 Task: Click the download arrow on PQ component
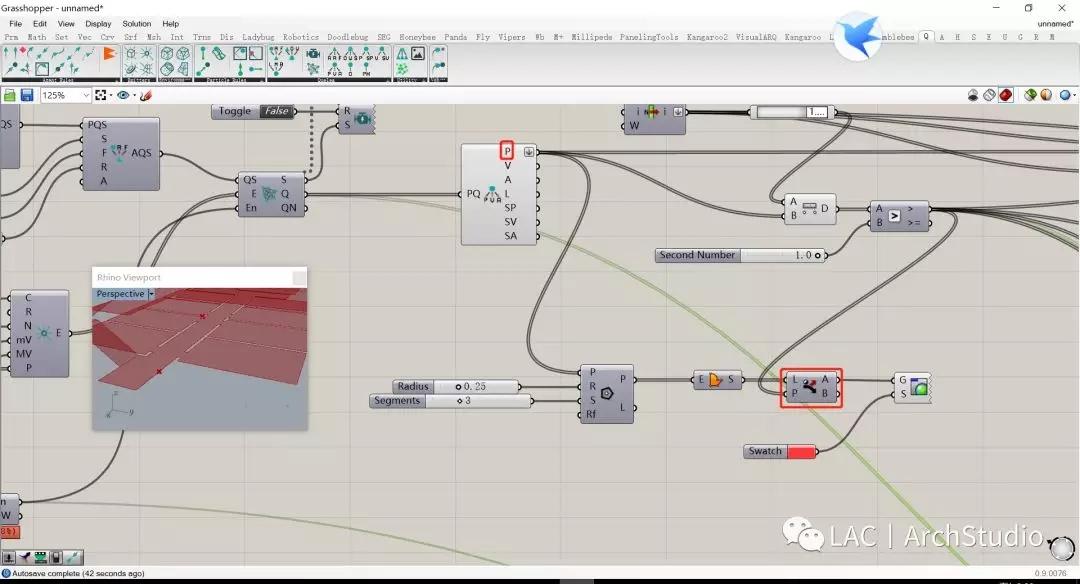click(529, 152)
